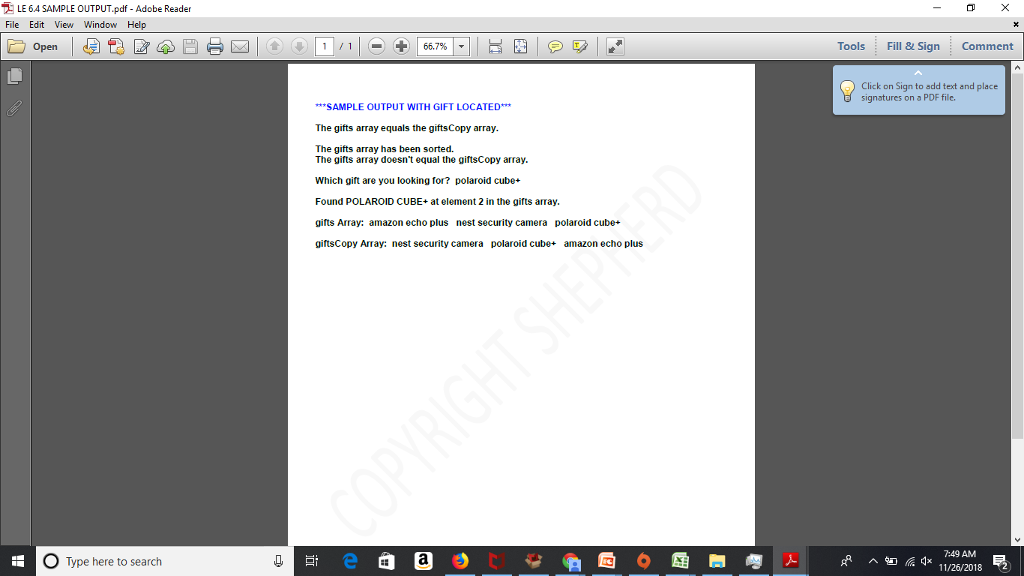Click the Zoom Out minus icon

coord(375,45)
